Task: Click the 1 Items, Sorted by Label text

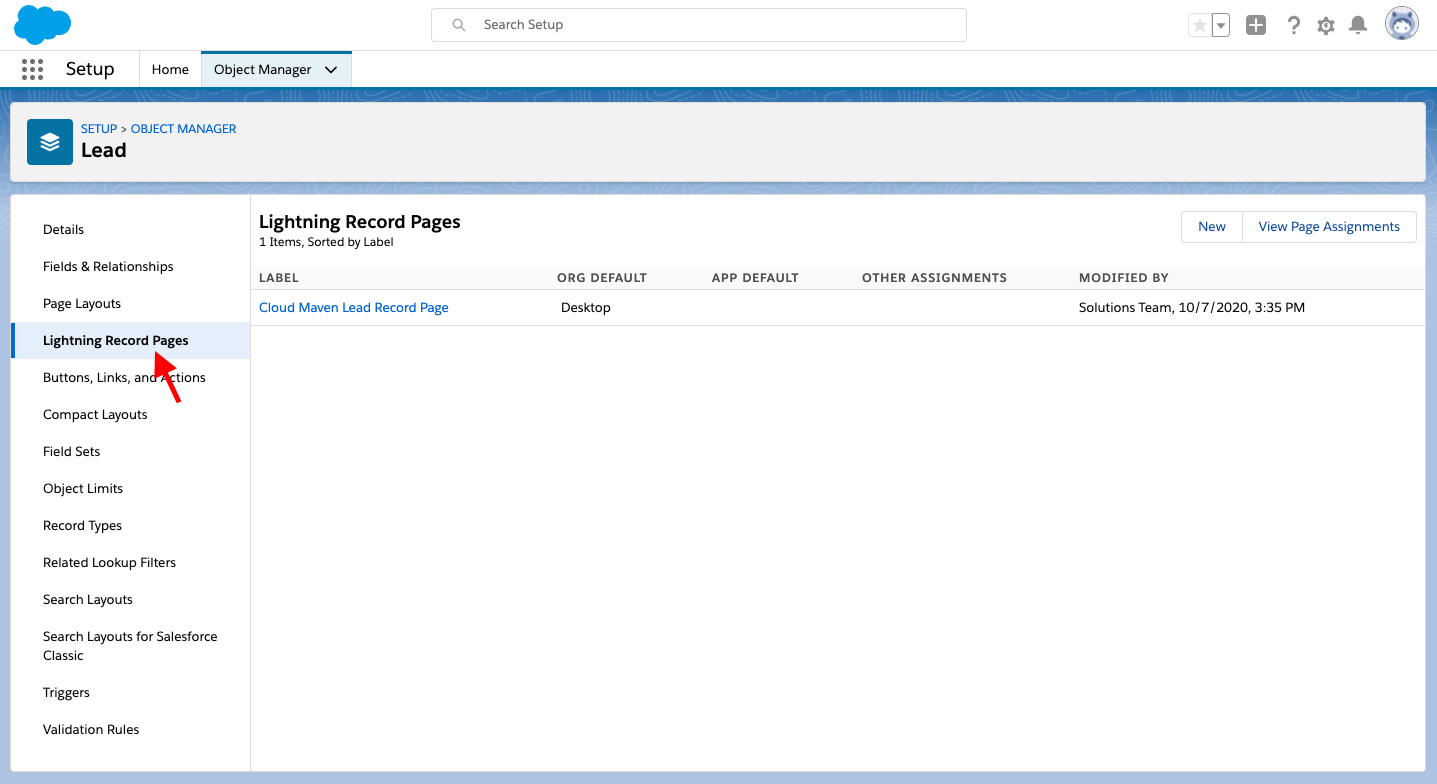Action: pyautogui.click(x=326, y=242)
